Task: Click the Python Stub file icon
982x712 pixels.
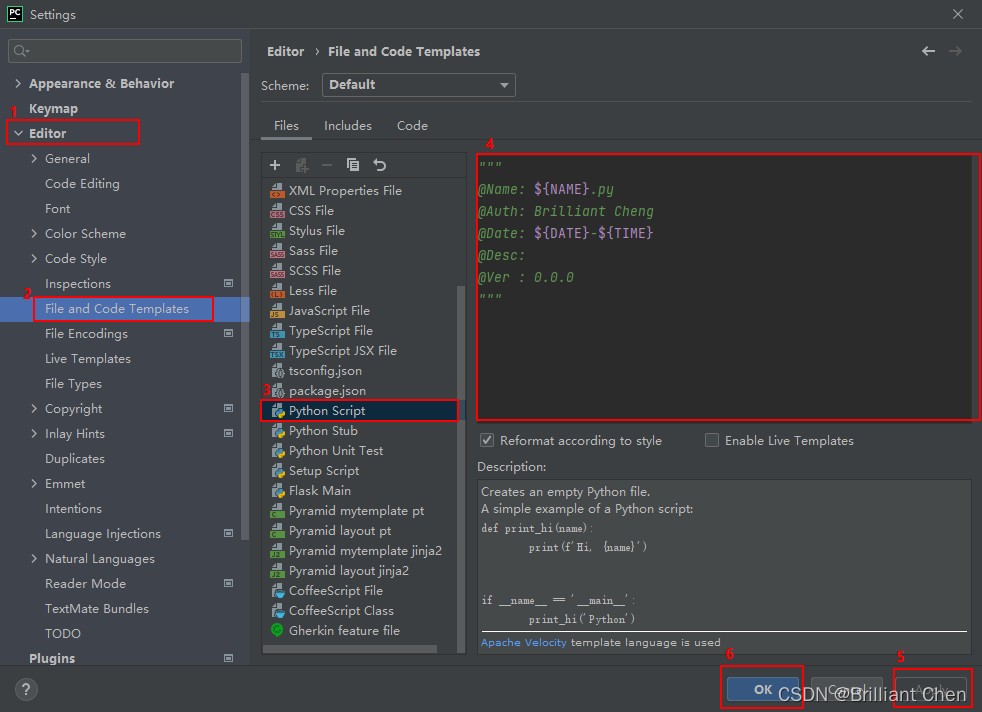Action: [x=277, y=431]
